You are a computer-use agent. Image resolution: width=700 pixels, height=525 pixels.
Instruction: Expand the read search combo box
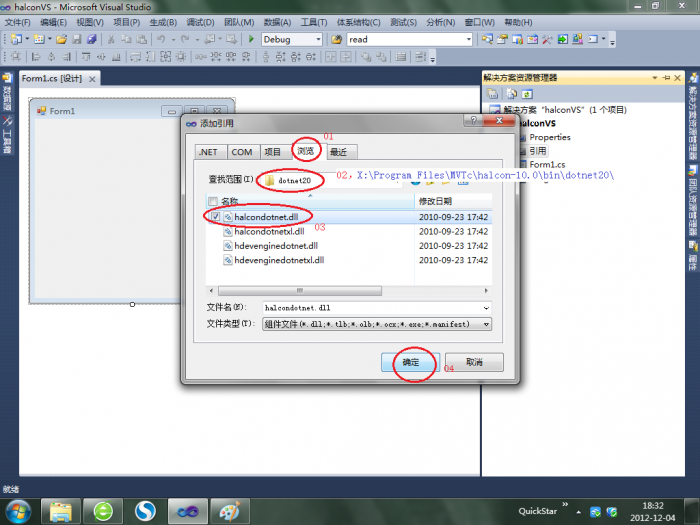pyautogui.click(x=468, y=39)
